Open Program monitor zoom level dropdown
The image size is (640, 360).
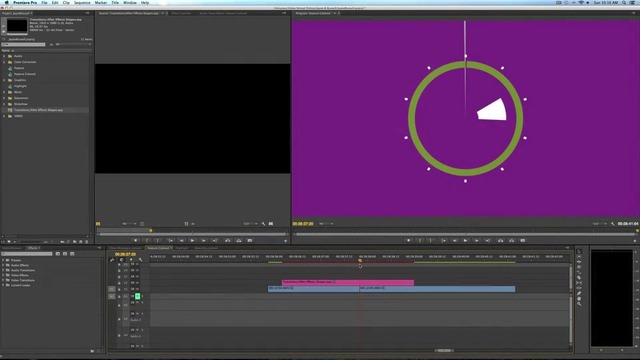coord(326,224)
